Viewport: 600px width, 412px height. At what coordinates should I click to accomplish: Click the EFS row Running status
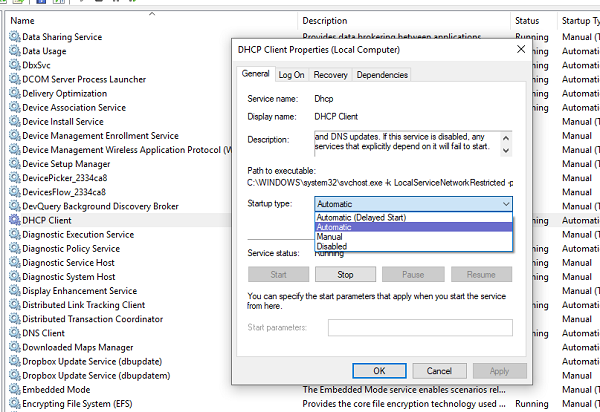point(532,404)
